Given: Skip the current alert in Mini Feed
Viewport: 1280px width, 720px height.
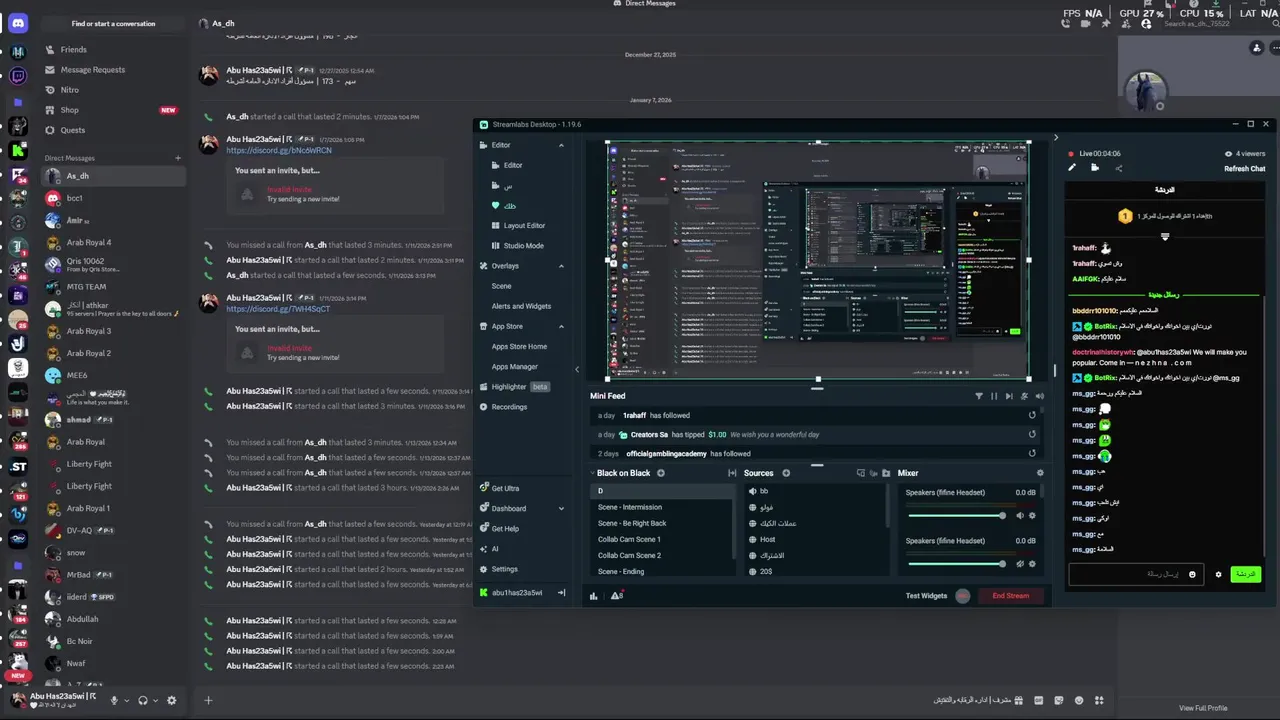Looking at the screenshot, I should pos(1009,396).
